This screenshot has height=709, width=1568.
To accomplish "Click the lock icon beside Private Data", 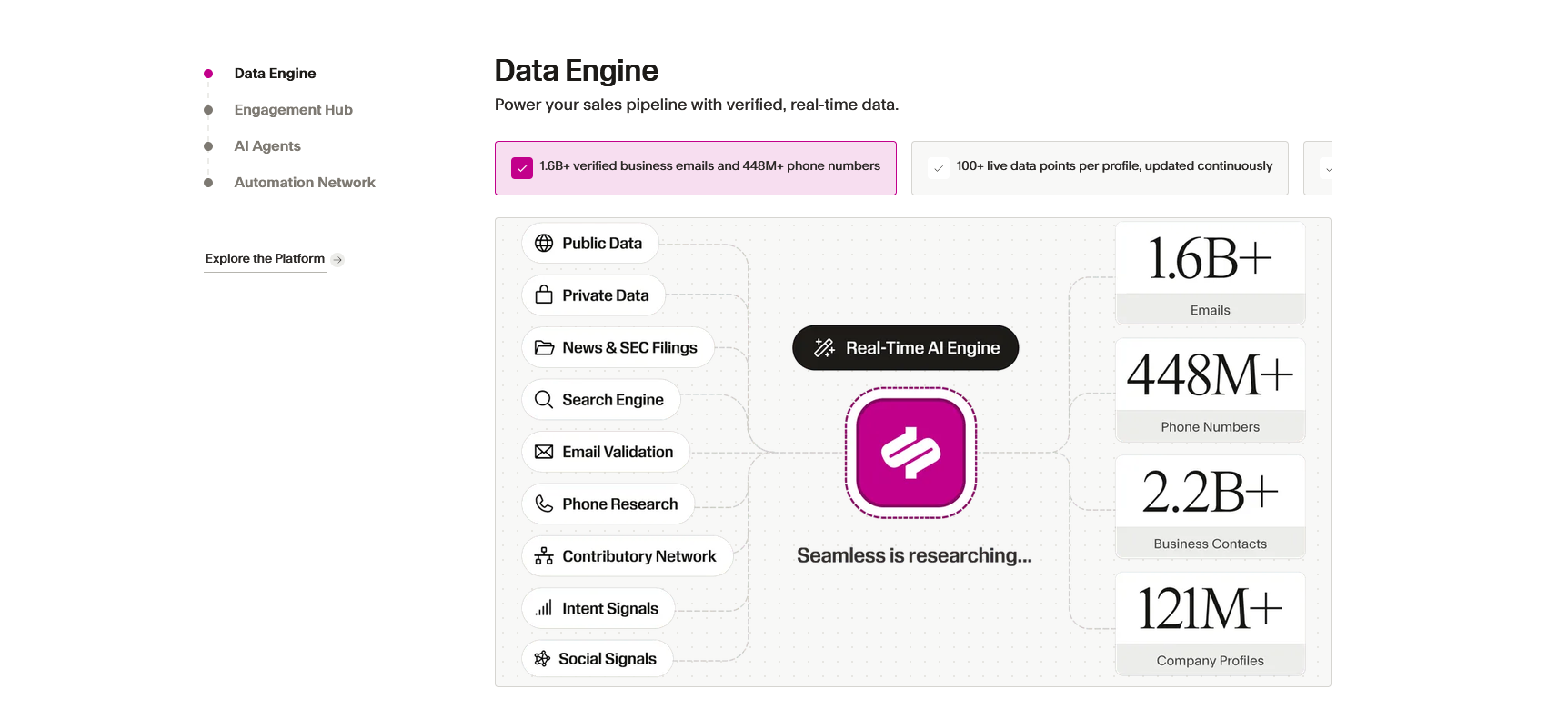I will 544,295.
